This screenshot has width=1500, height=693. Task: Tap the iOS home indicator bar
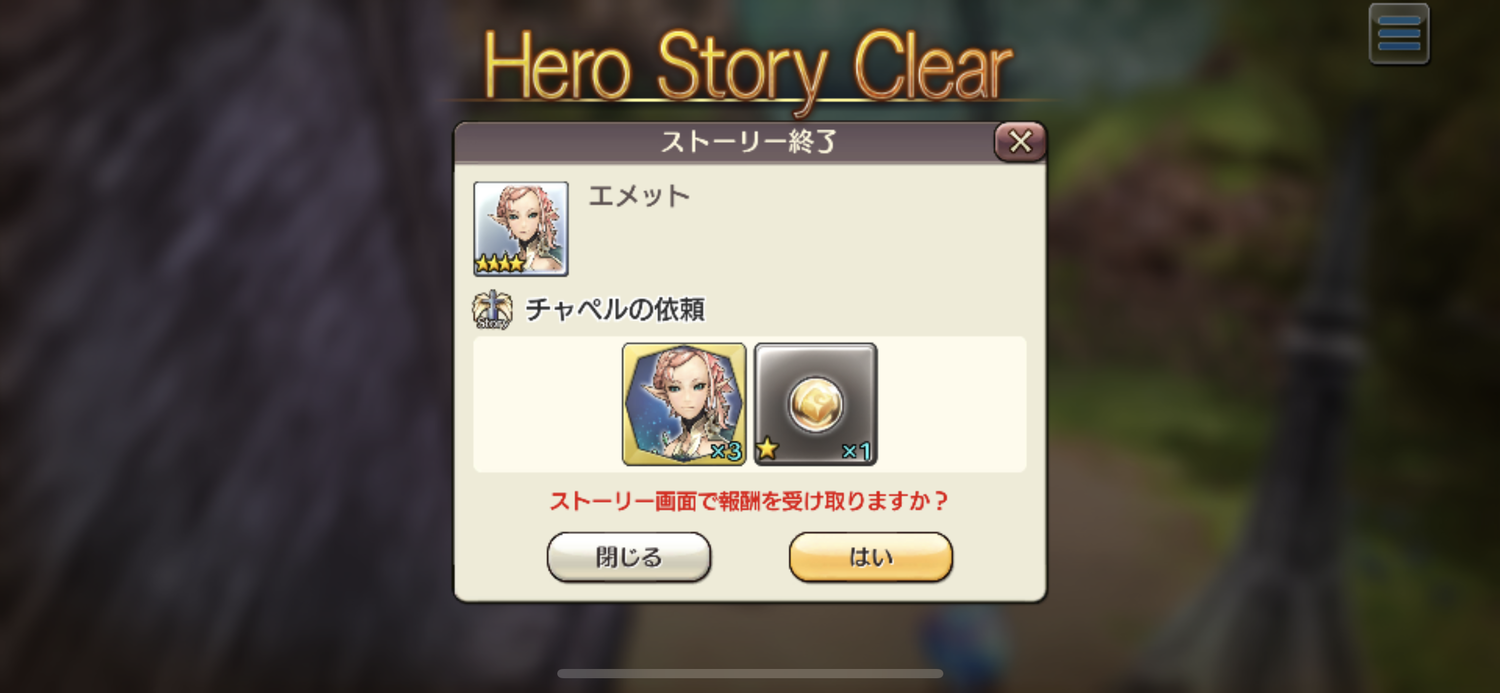[x=750, y=674]
